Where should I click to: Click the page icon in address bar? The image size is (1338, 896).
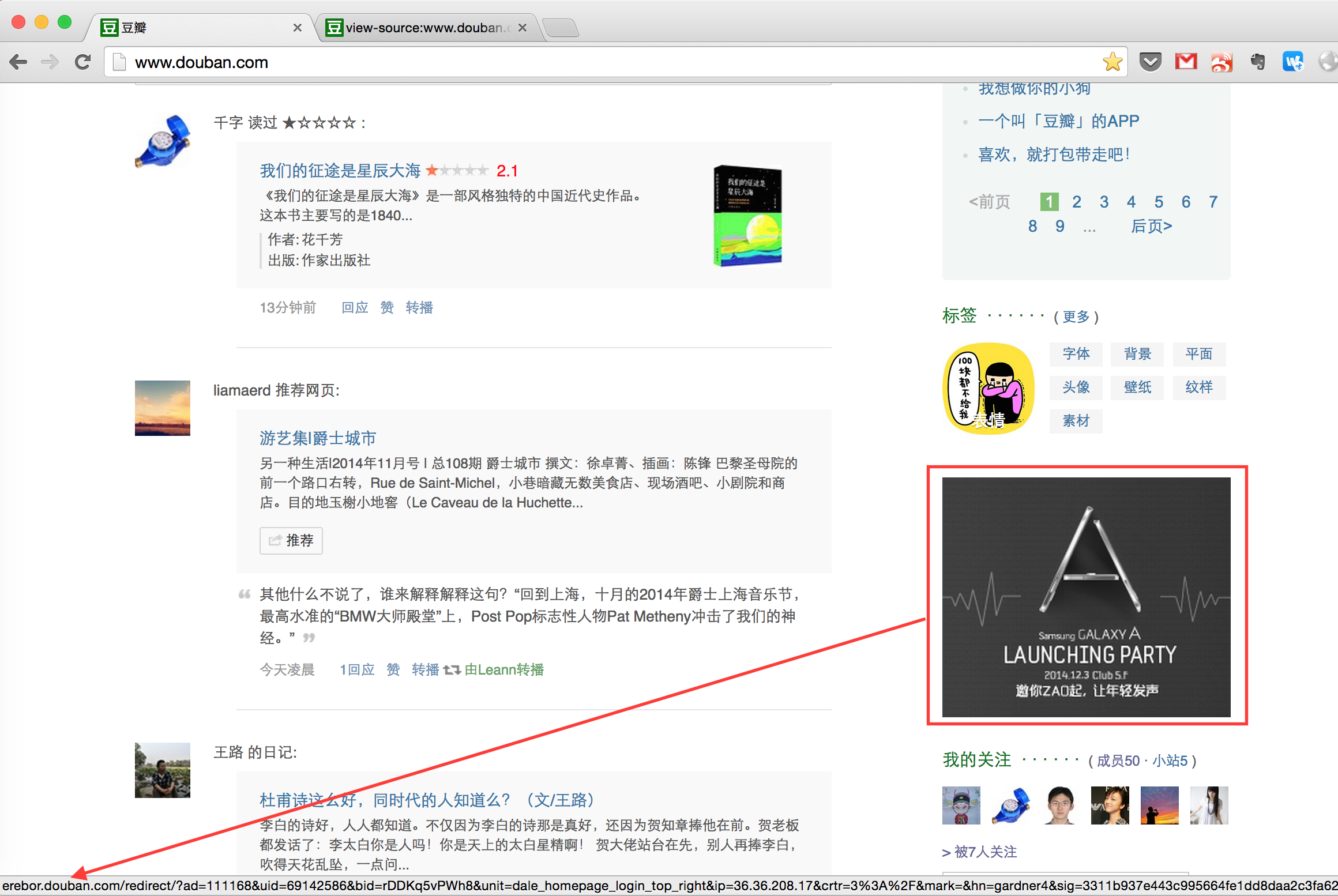[119, 62]
